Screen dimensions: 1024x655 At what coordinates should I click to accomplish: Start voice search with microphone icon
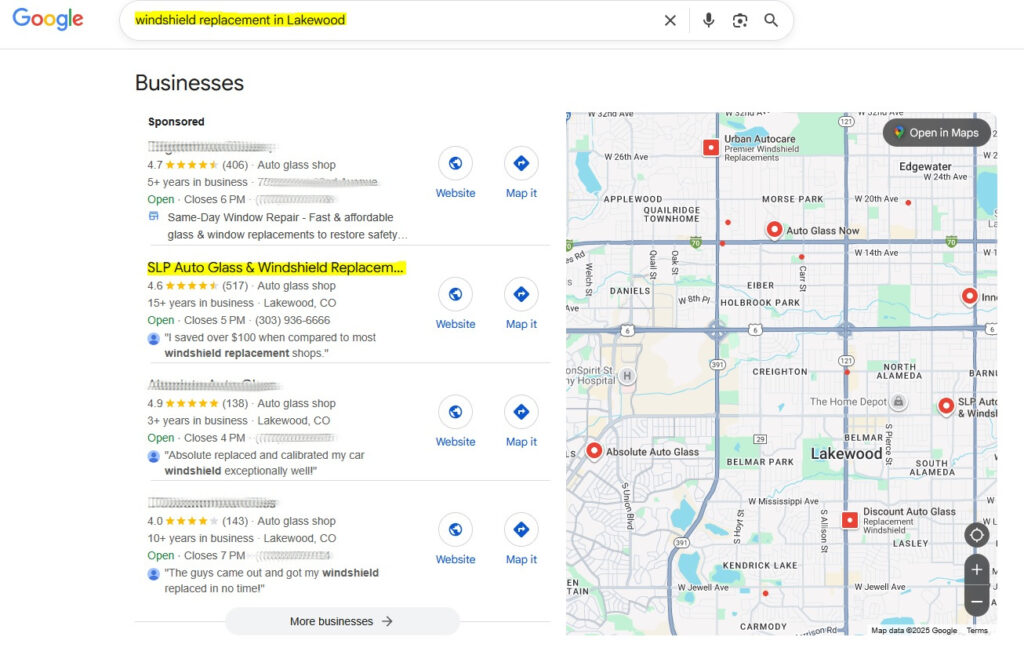click(708, 21)
